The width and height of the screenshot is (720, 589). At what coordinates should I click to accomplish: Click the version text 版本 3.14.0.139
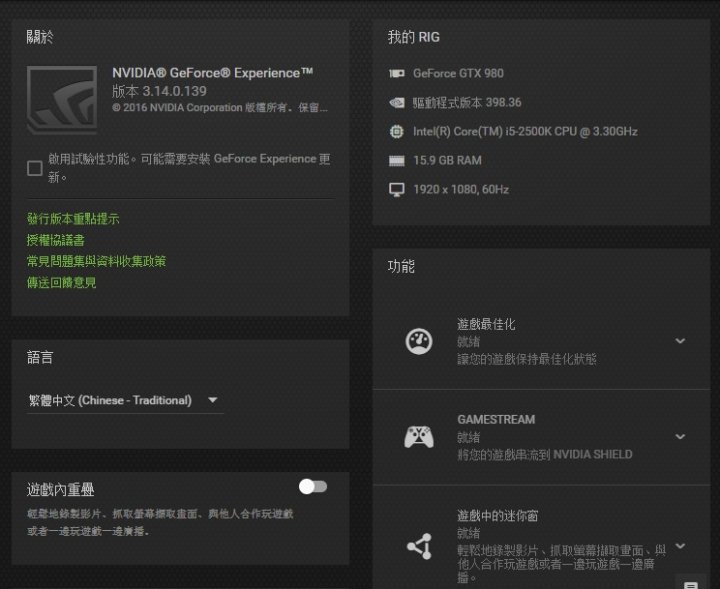coord(159,91)
